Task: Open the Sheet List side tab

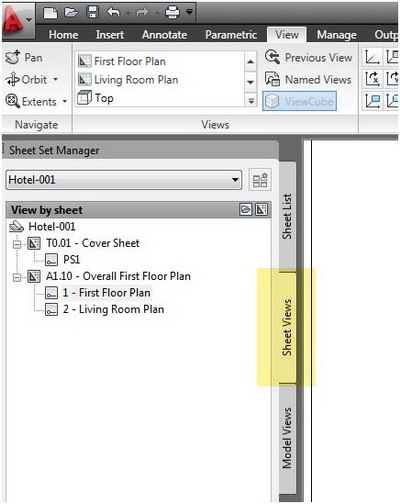Action: pos(287,216)
